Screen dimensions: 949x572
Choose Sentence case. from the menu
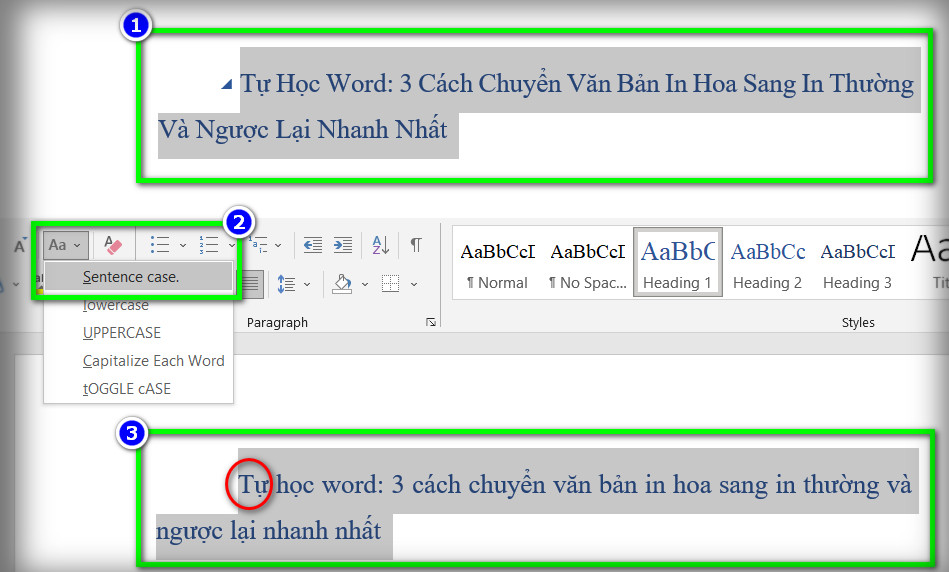(139, 277)
